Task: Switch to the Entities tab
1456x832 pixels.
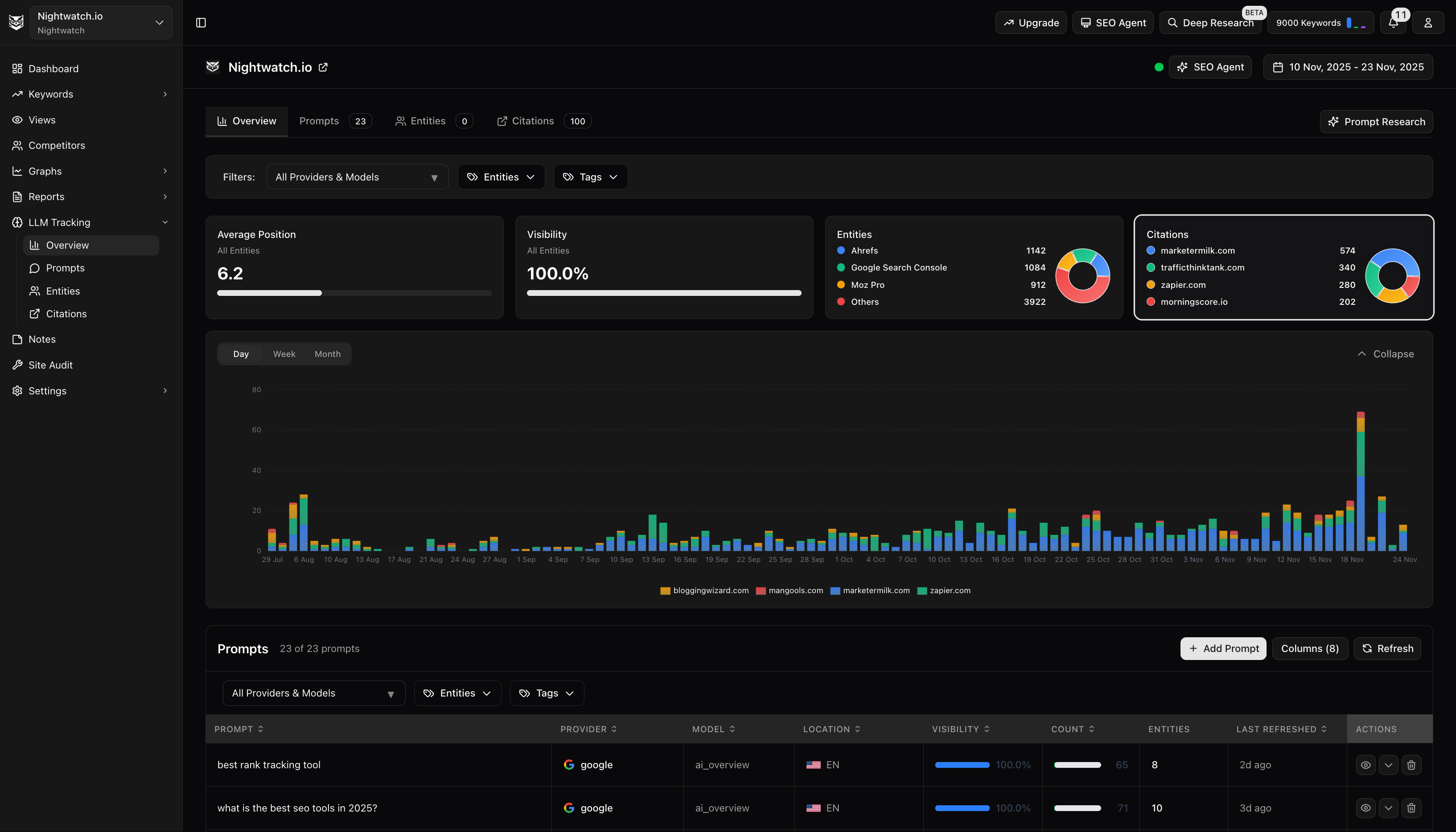Action: (x=434, y=121)
